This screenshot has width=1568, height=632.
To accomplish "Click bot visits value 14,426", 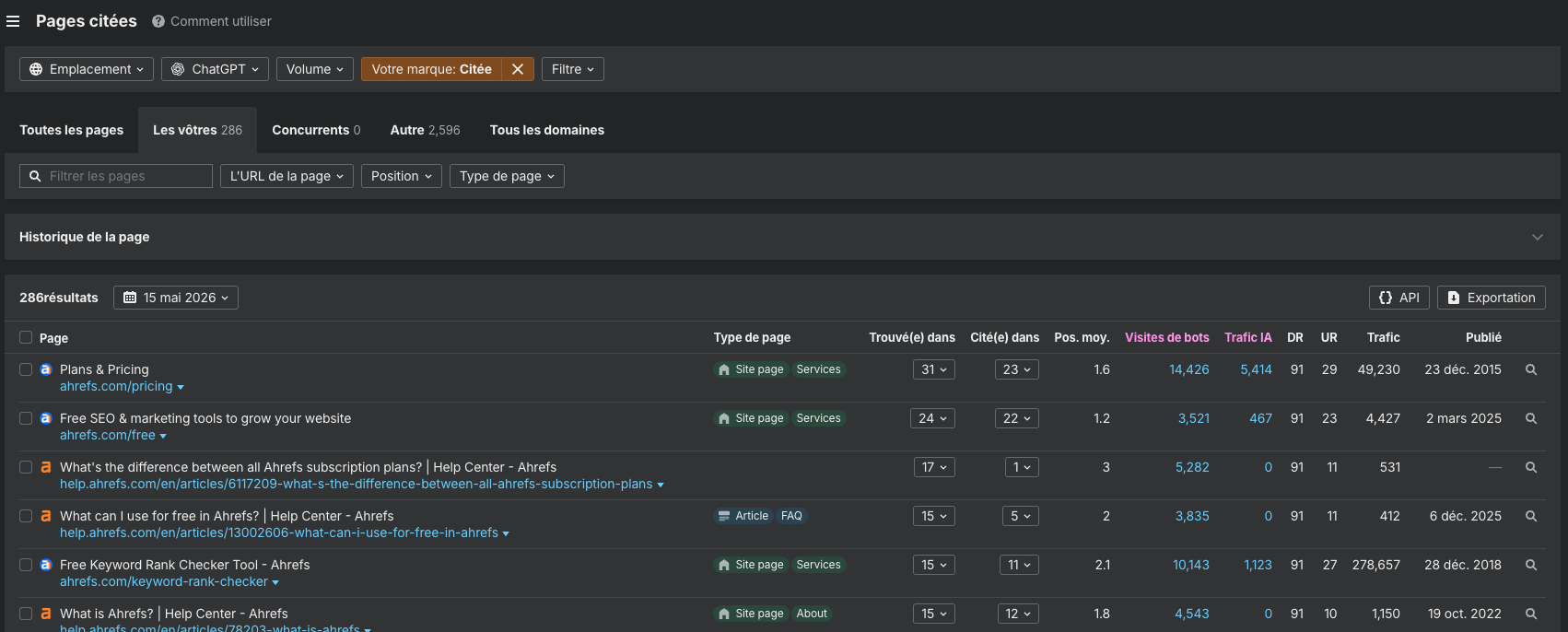I will pos(1189,369).
